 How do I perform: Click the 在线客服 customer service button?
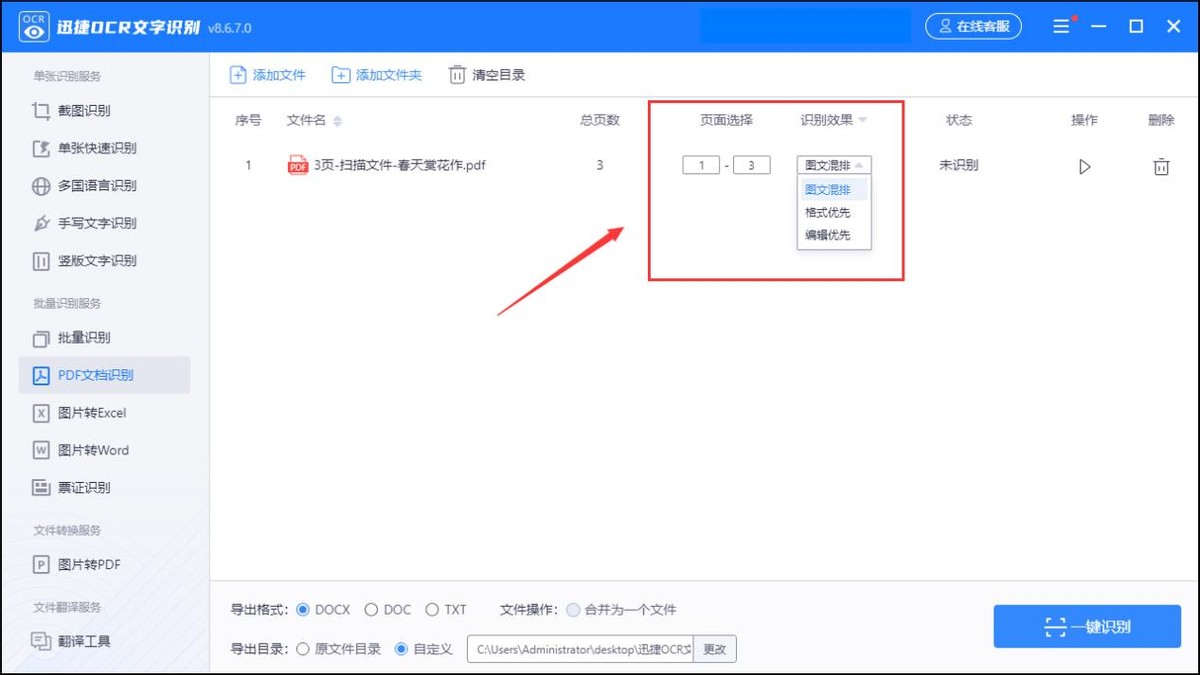coord(973,27)
